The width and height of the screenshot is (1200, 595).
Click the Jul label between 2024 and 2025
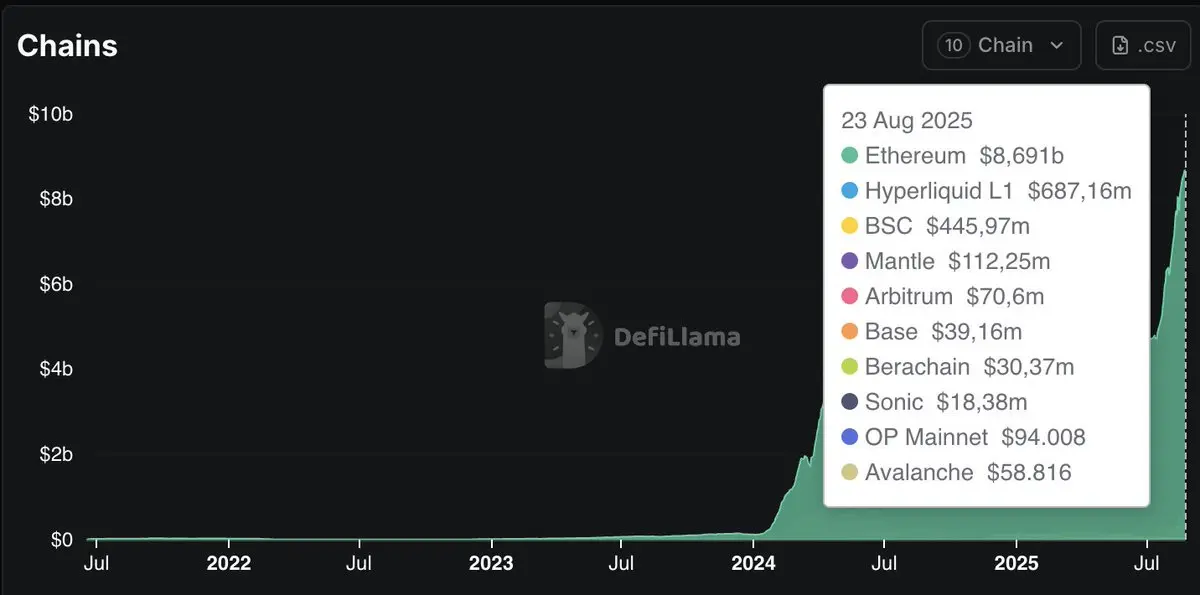884,564
